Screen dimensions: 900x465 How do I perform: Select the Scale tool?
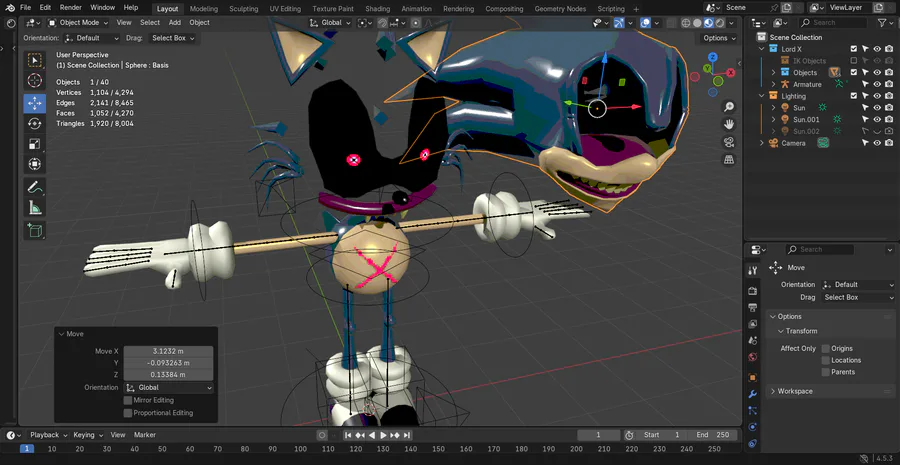(34, 144)
